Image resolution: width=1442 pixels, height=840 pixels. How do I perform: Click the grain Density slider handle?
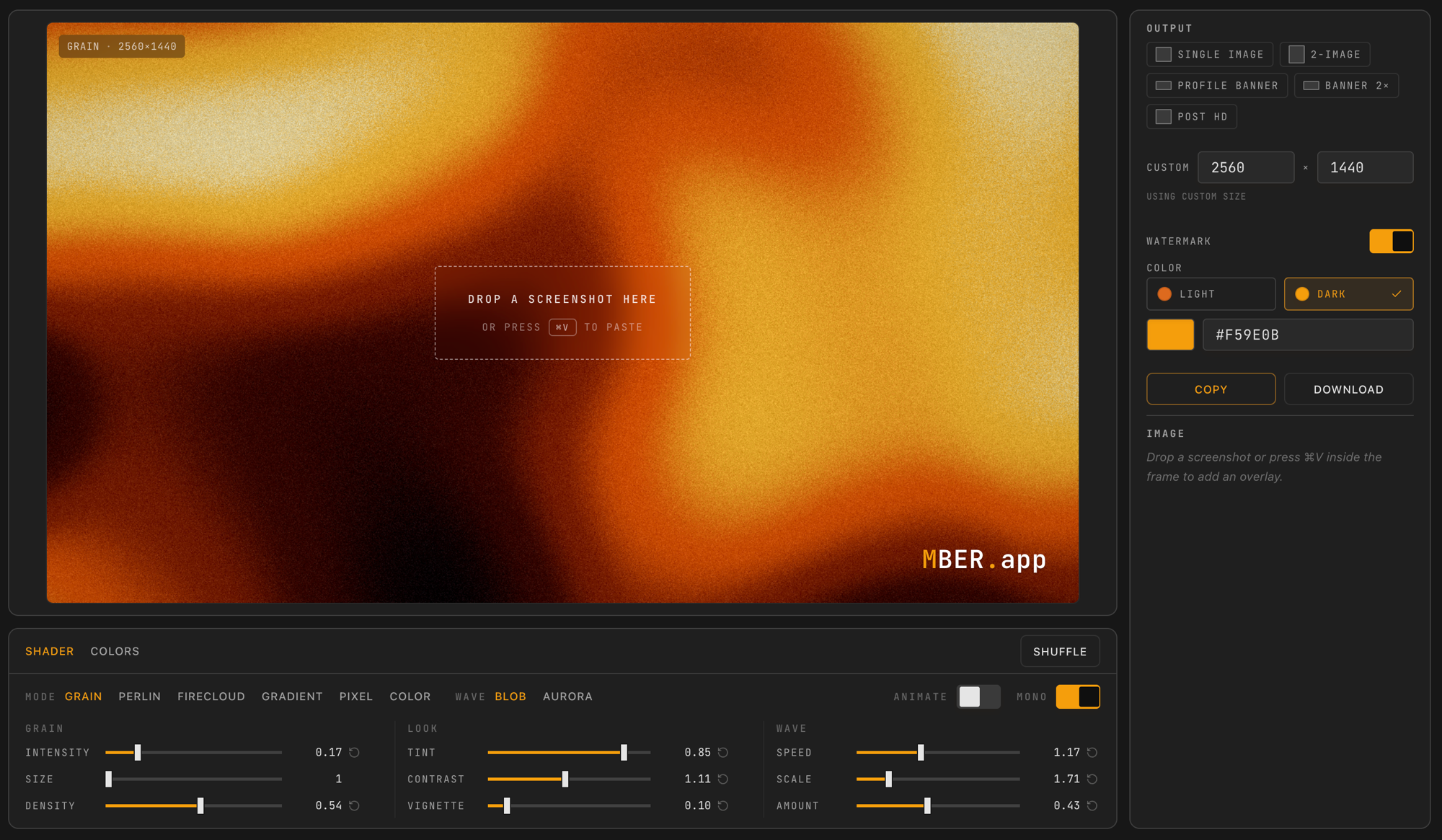coord(200,805)
